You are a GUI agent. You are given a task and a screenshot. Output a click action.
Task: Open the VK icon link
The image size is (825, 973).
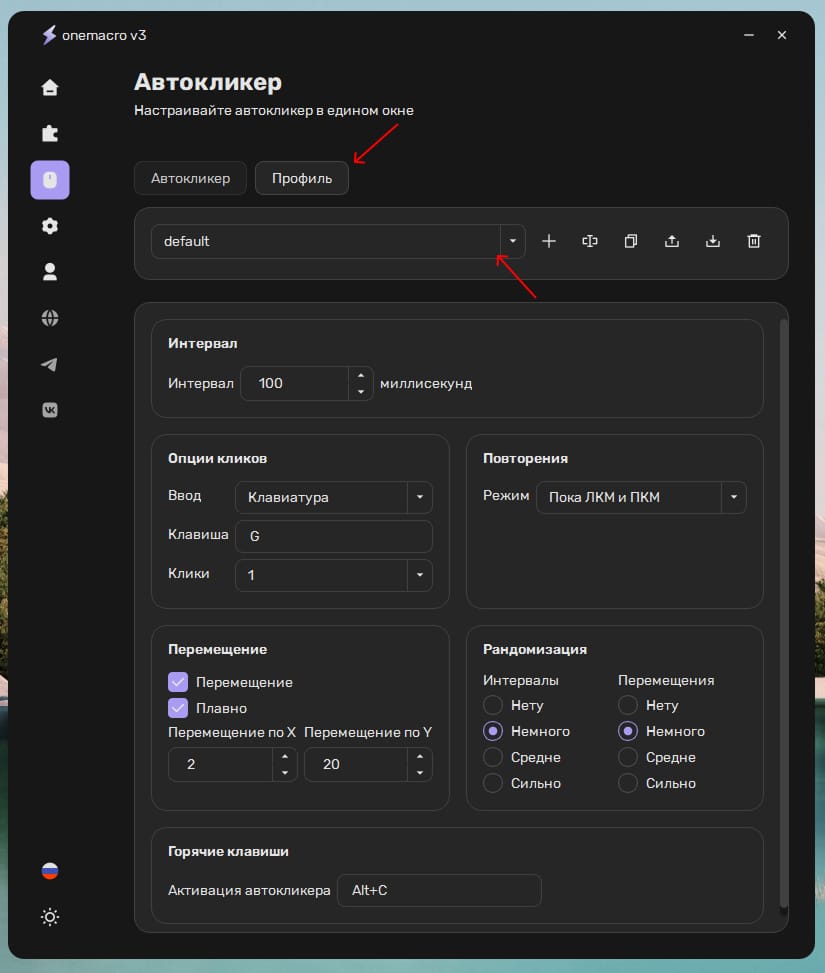tap(50, 410)
